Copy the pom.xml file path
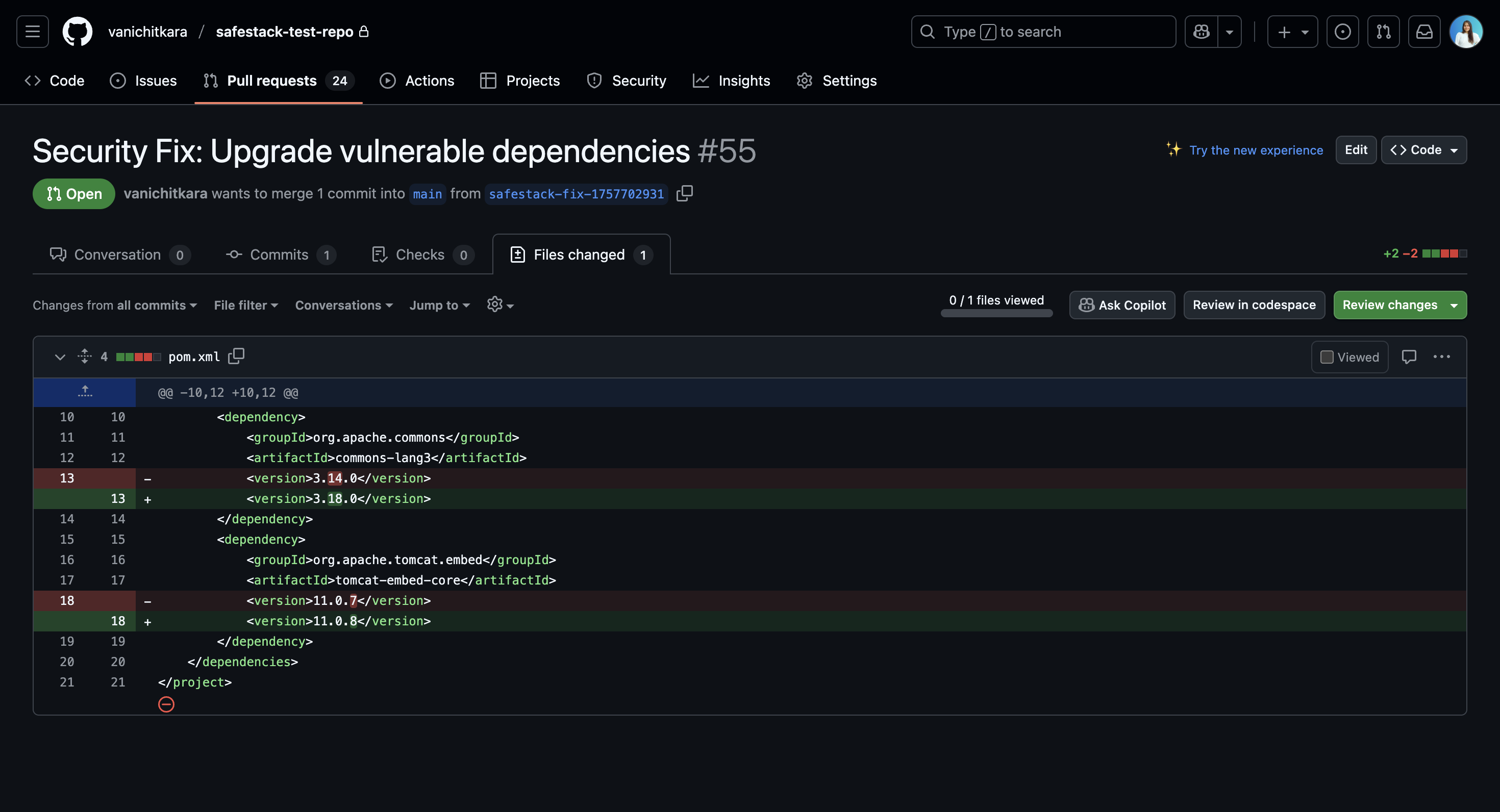Image resolution: width=1500 pixels, height=812 pixels. coord(236,356)
